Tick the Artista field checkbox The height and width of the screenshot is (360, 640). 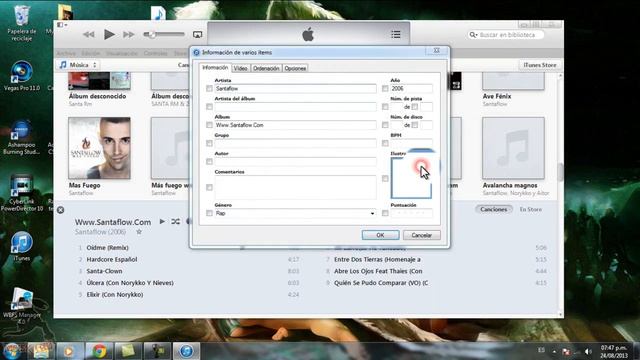click(x=209, y=89)
